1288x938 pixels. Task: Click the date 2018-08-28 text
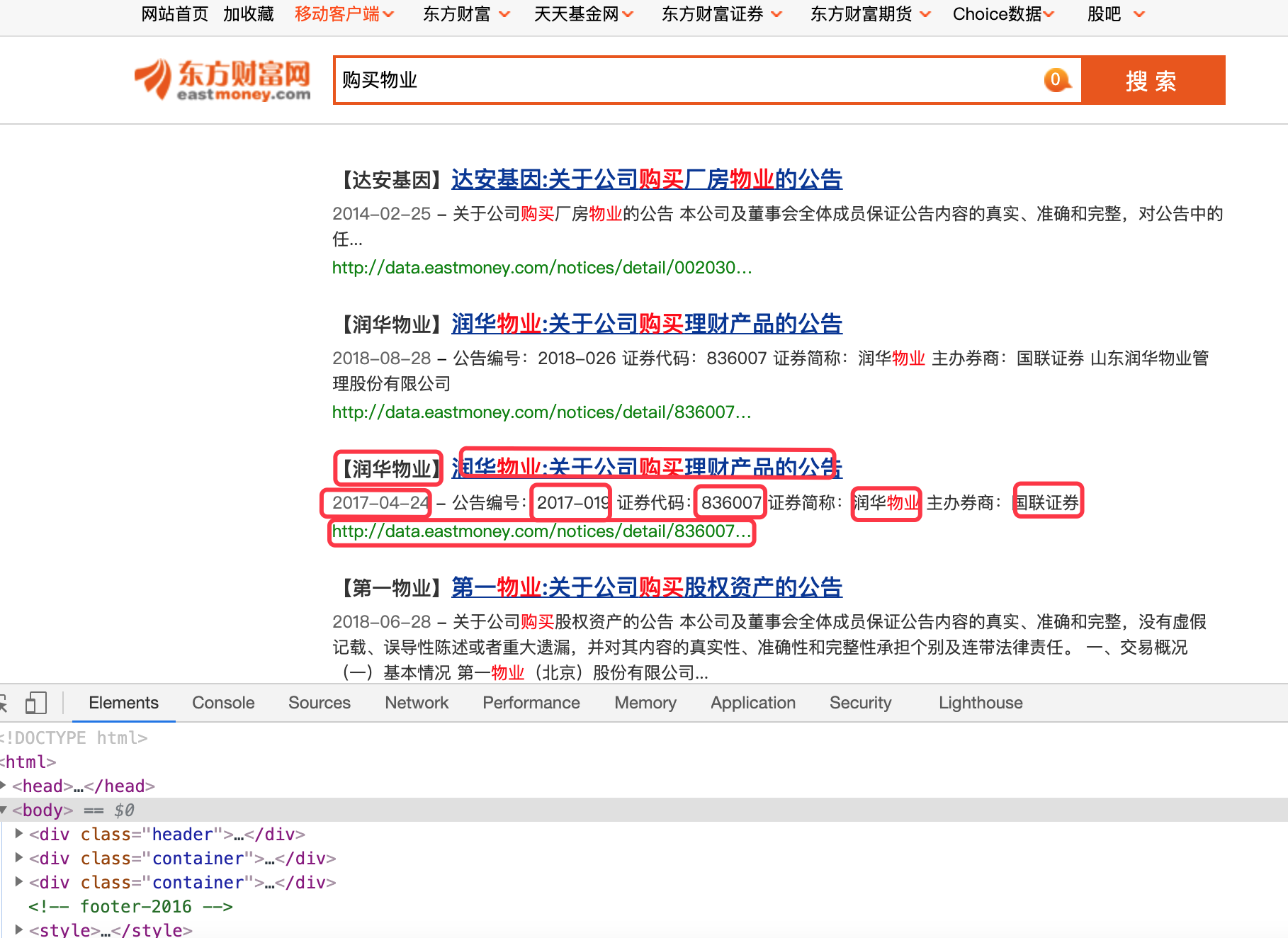pyautogui.click(x=381, y=358)
